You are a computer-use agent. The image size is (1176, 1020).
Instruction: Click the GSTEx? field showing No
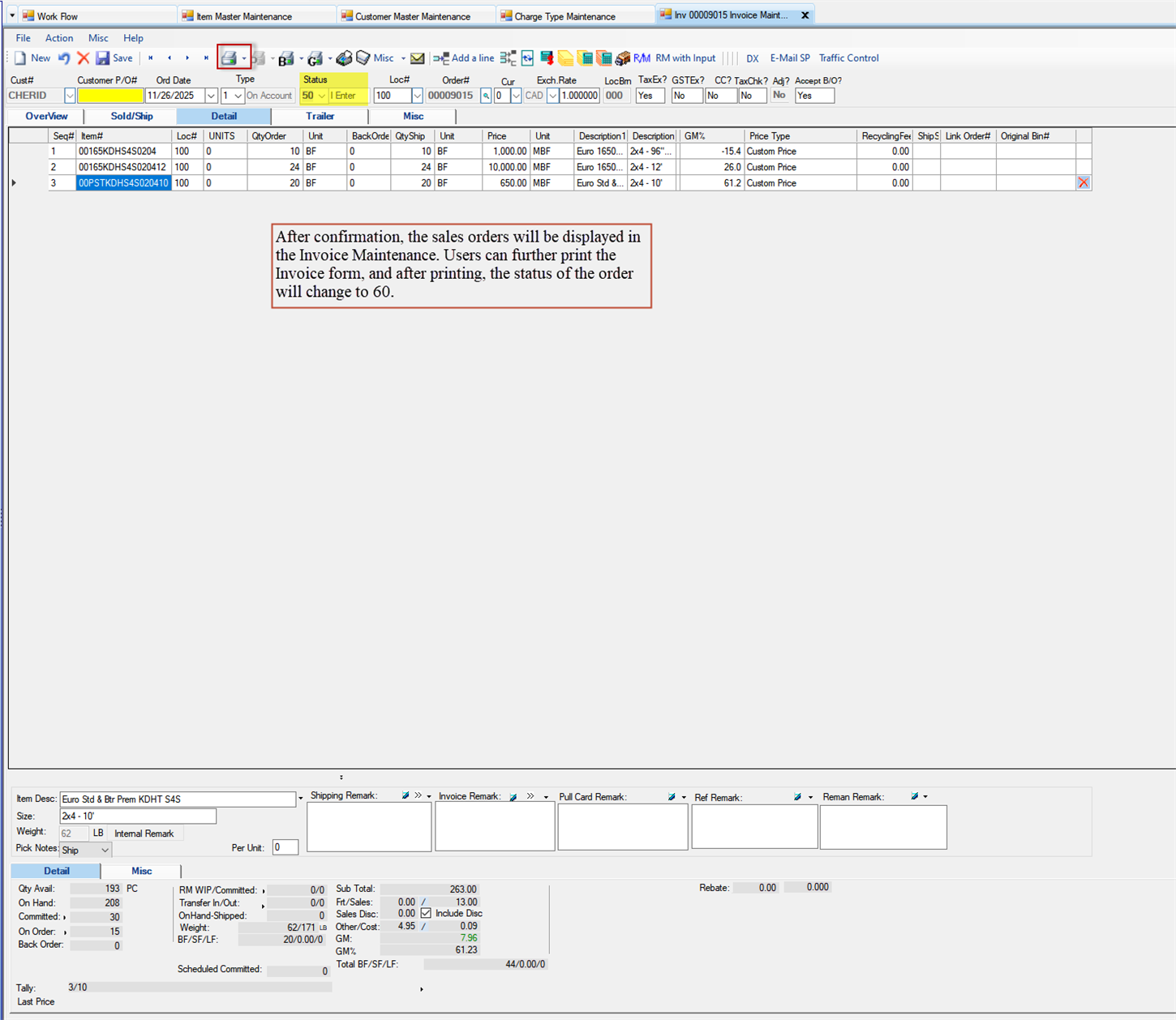(x=686, y=95)
